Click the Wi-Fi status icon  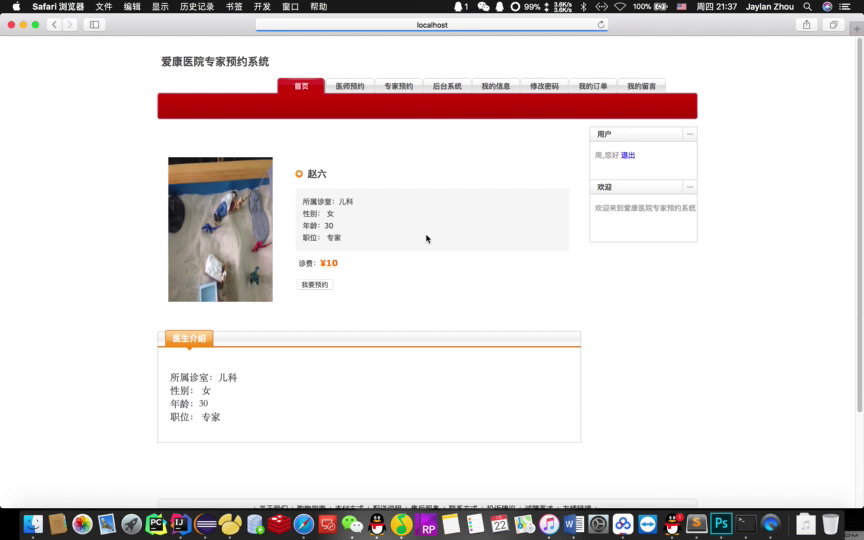620,7
